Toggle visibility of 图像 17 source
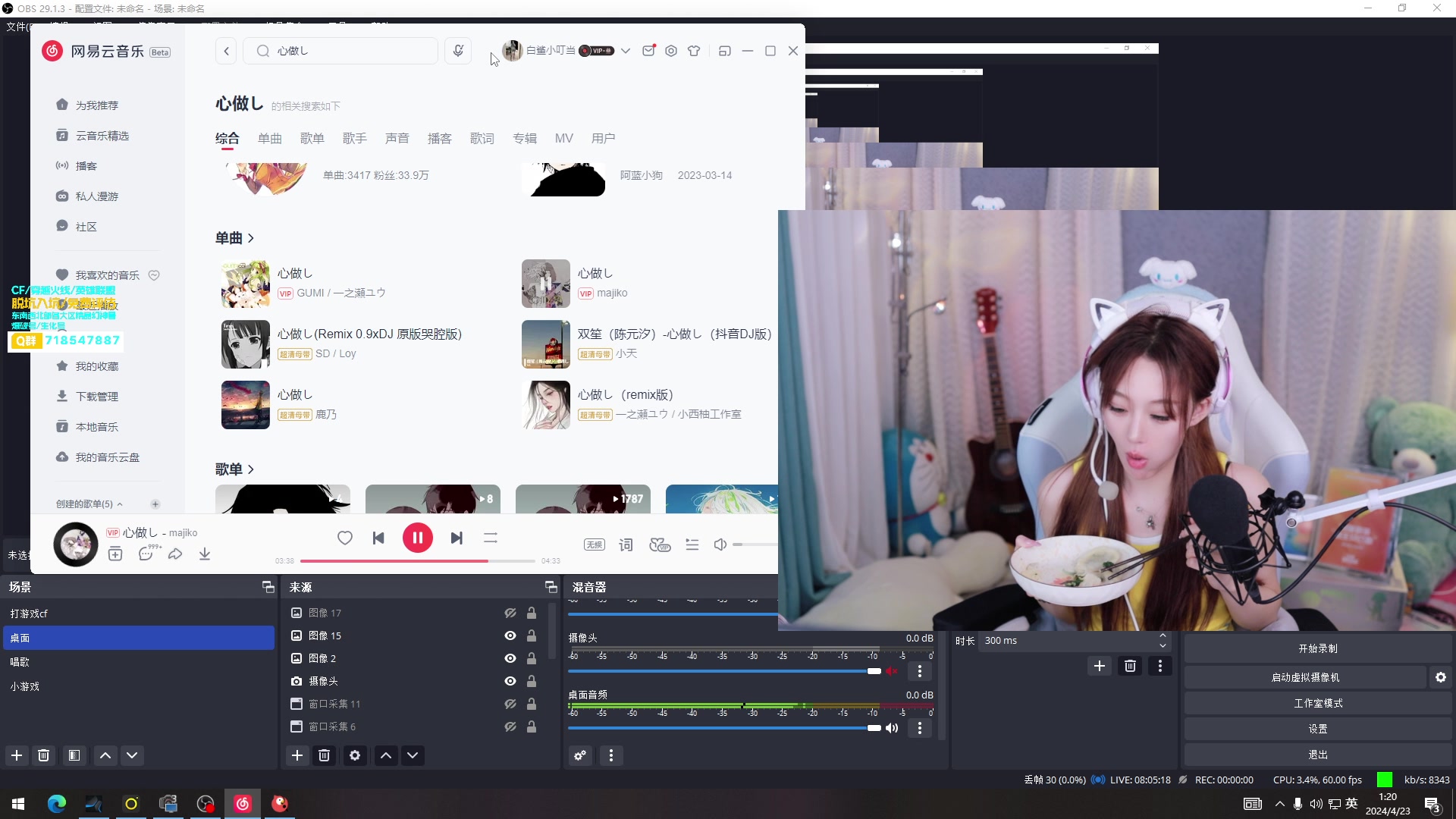The height and width of the screenshot is (819, 1456). click(510, 613)
